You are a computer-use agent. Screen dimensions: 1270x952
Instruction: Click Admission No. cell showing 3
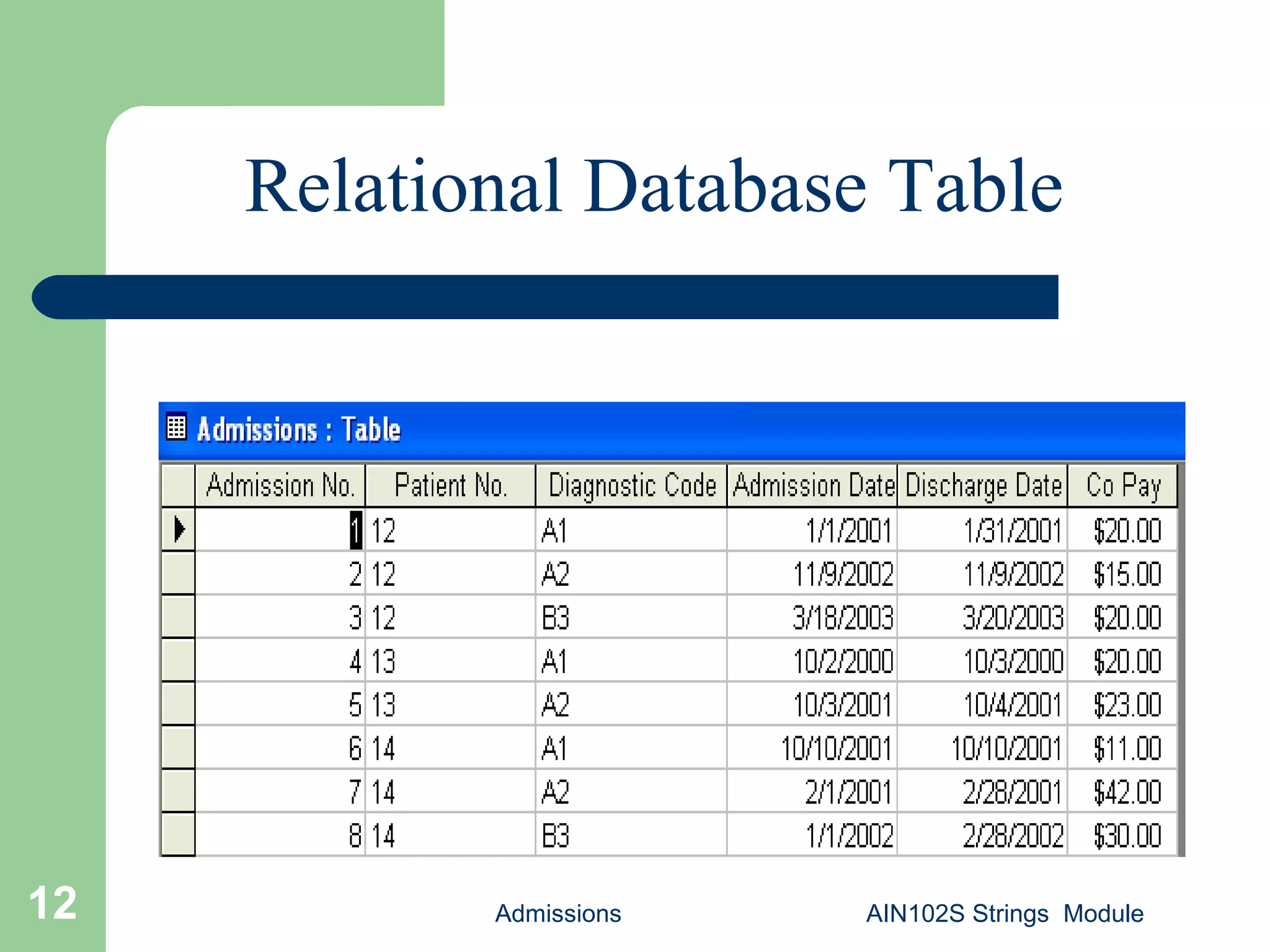[x=280, y=617]
